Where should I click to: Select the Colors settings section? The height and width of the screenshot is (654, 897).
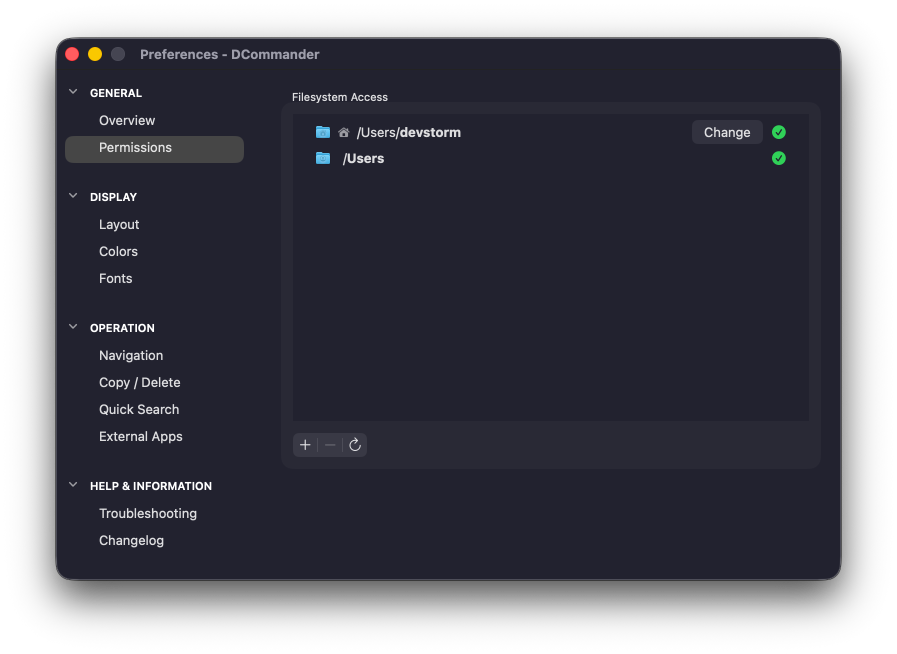coord(118,251)
